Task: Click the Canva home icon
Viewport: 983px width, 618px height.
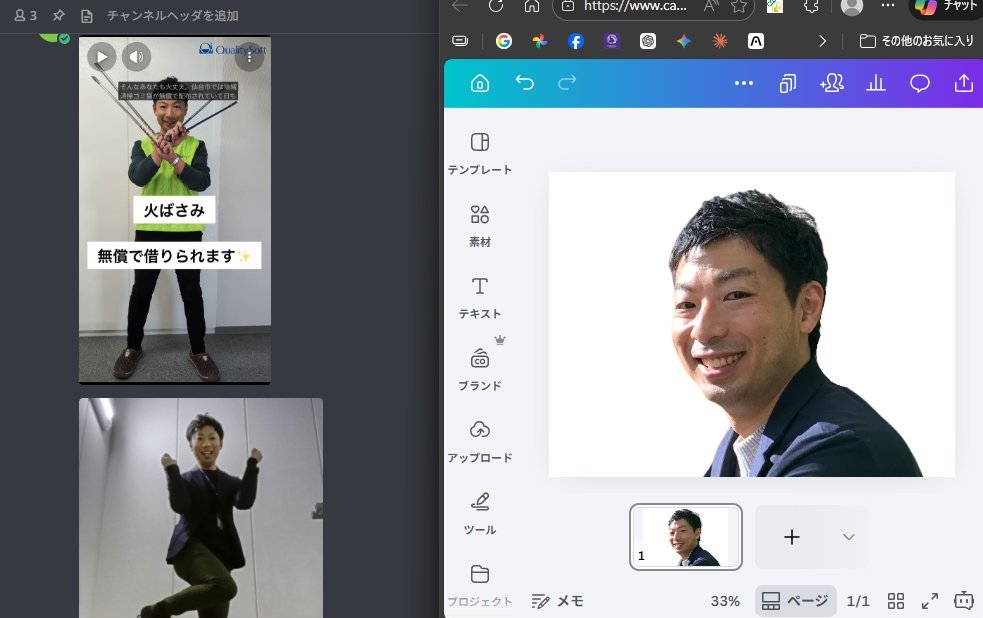Action: 479,84
